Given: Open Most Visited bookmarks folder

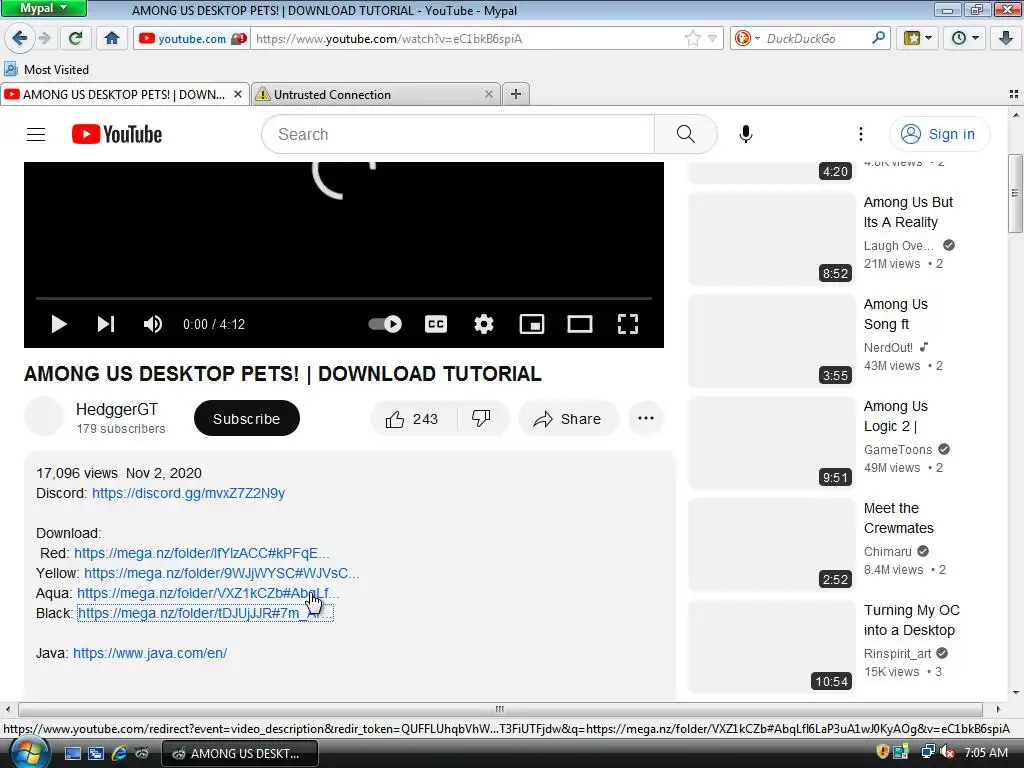Looking at the screenshot, I should tap(47, 69).
